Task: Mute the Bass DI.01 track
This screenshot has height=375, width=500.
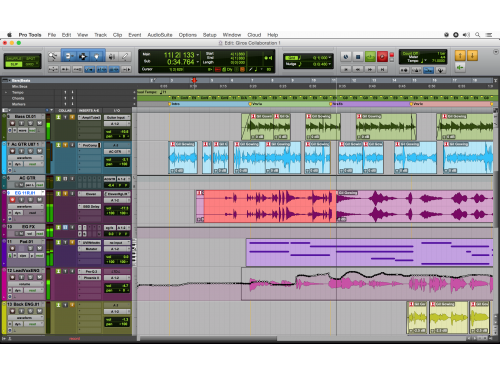Action: 39,124
